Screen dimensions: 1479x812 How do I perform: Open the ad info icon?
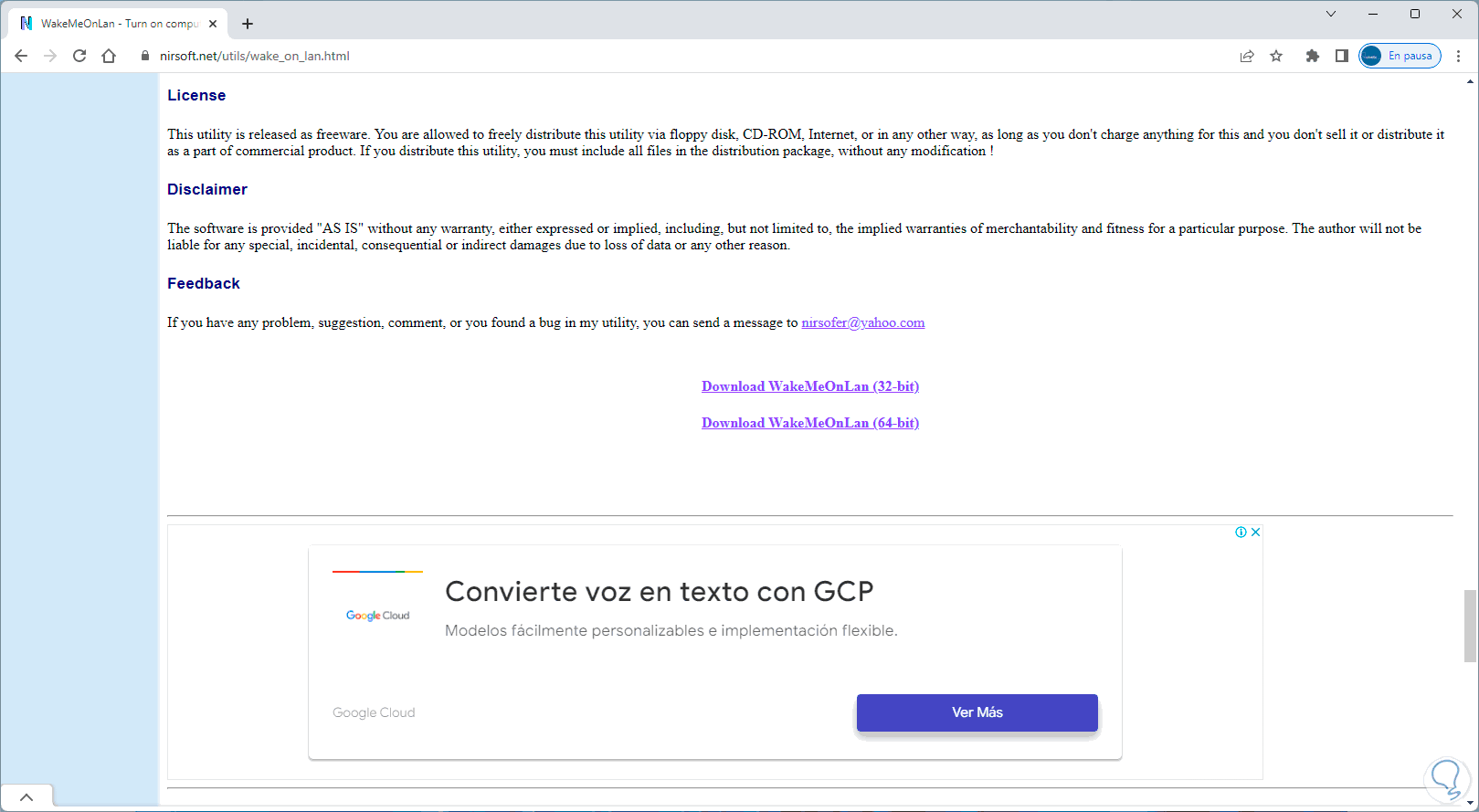[x=1241, y=533]
